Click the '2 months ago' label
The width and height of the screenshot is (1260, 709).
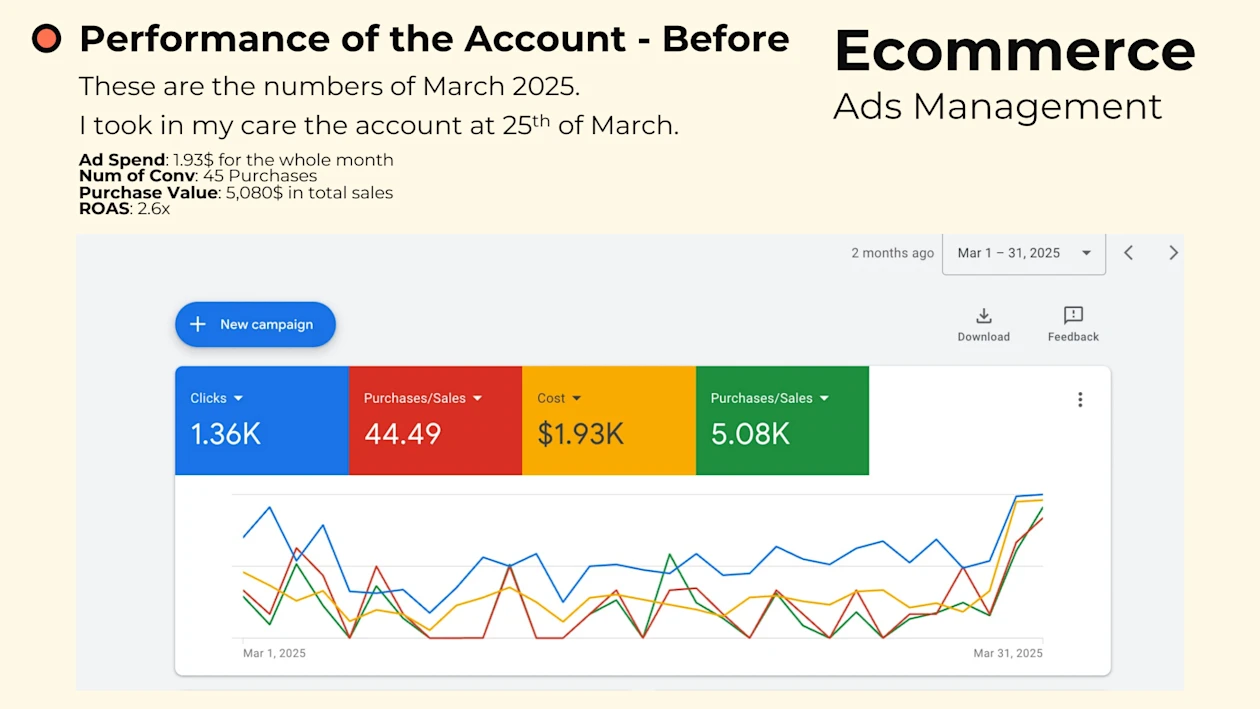point(892,253)
